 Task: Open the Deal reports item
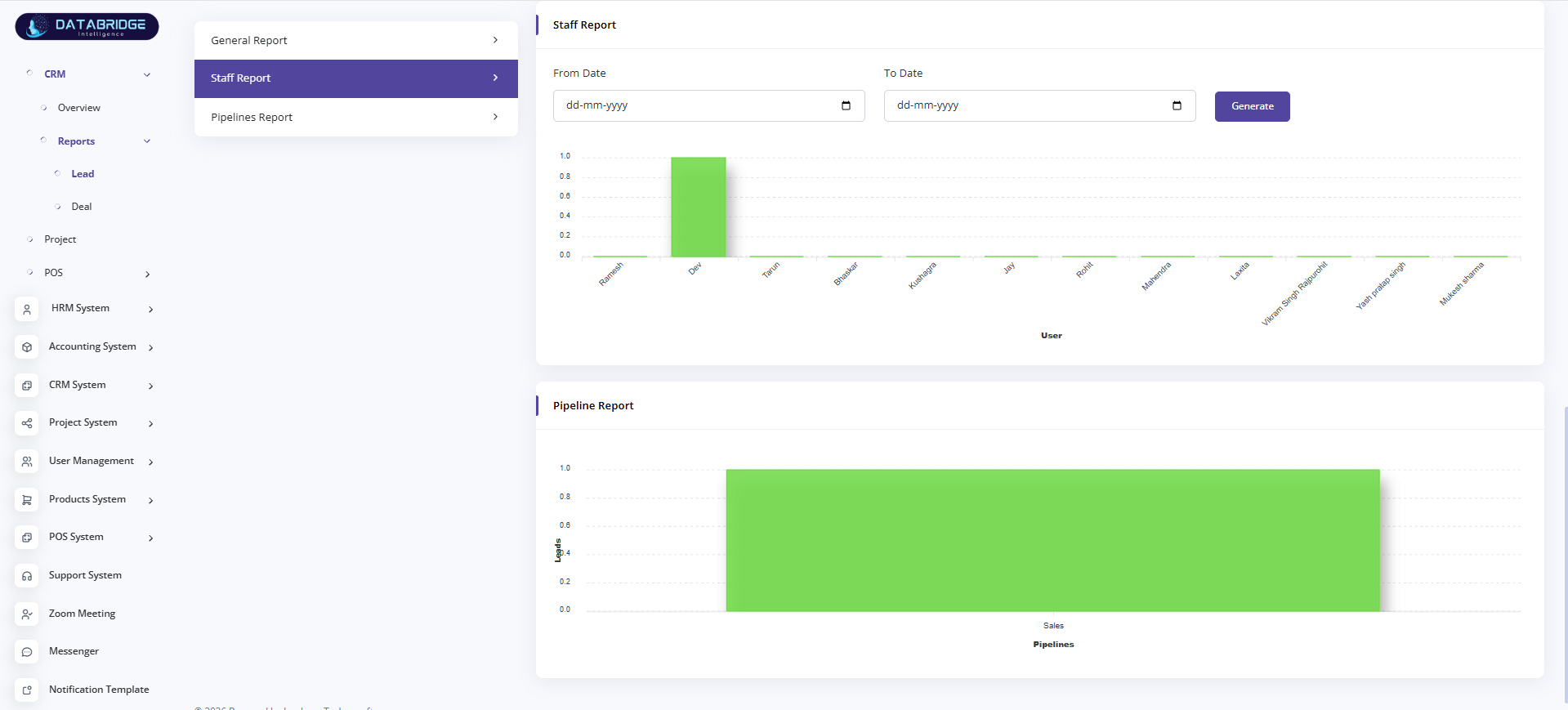(82, 207)
